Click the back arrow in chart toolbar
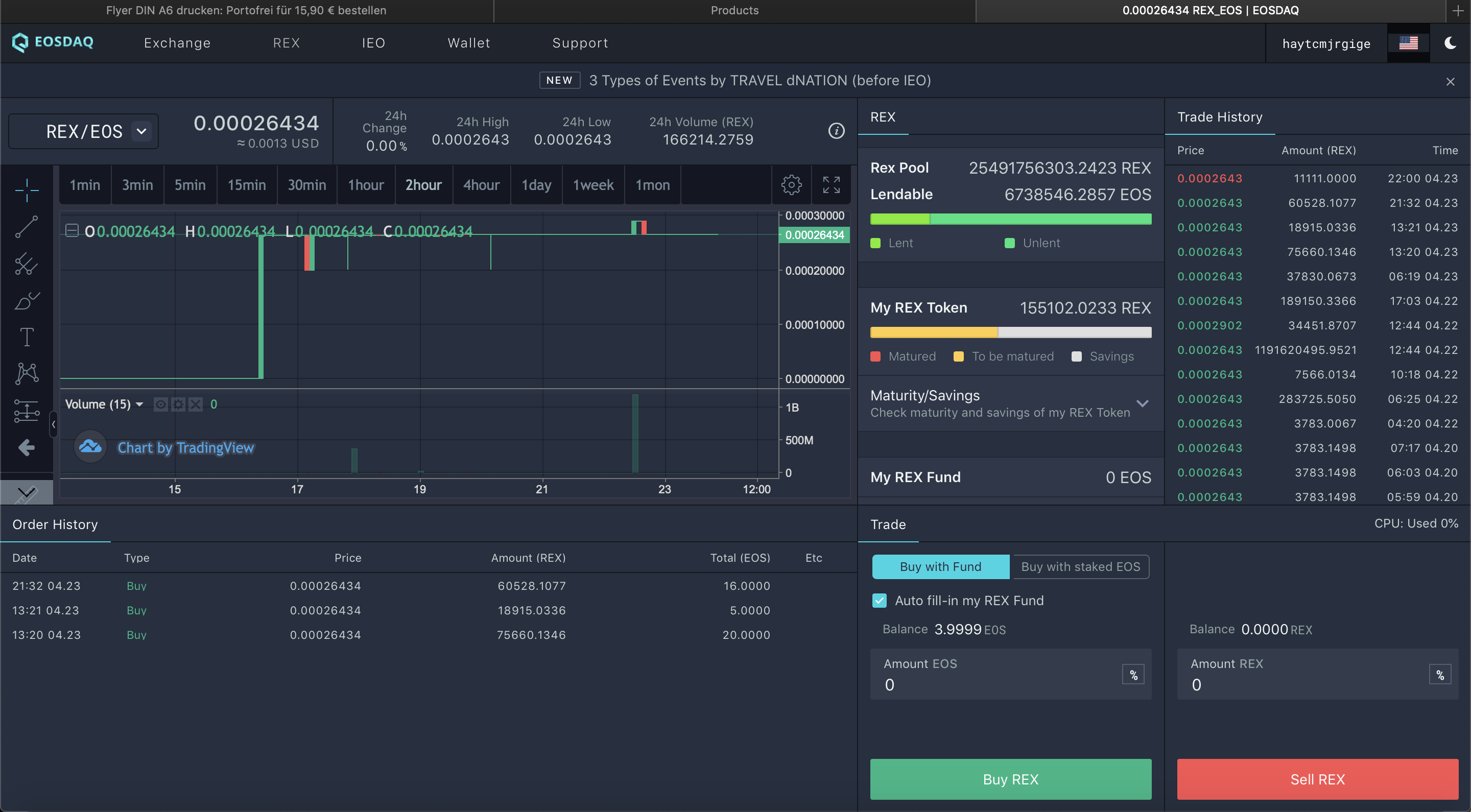 (27, 447)
